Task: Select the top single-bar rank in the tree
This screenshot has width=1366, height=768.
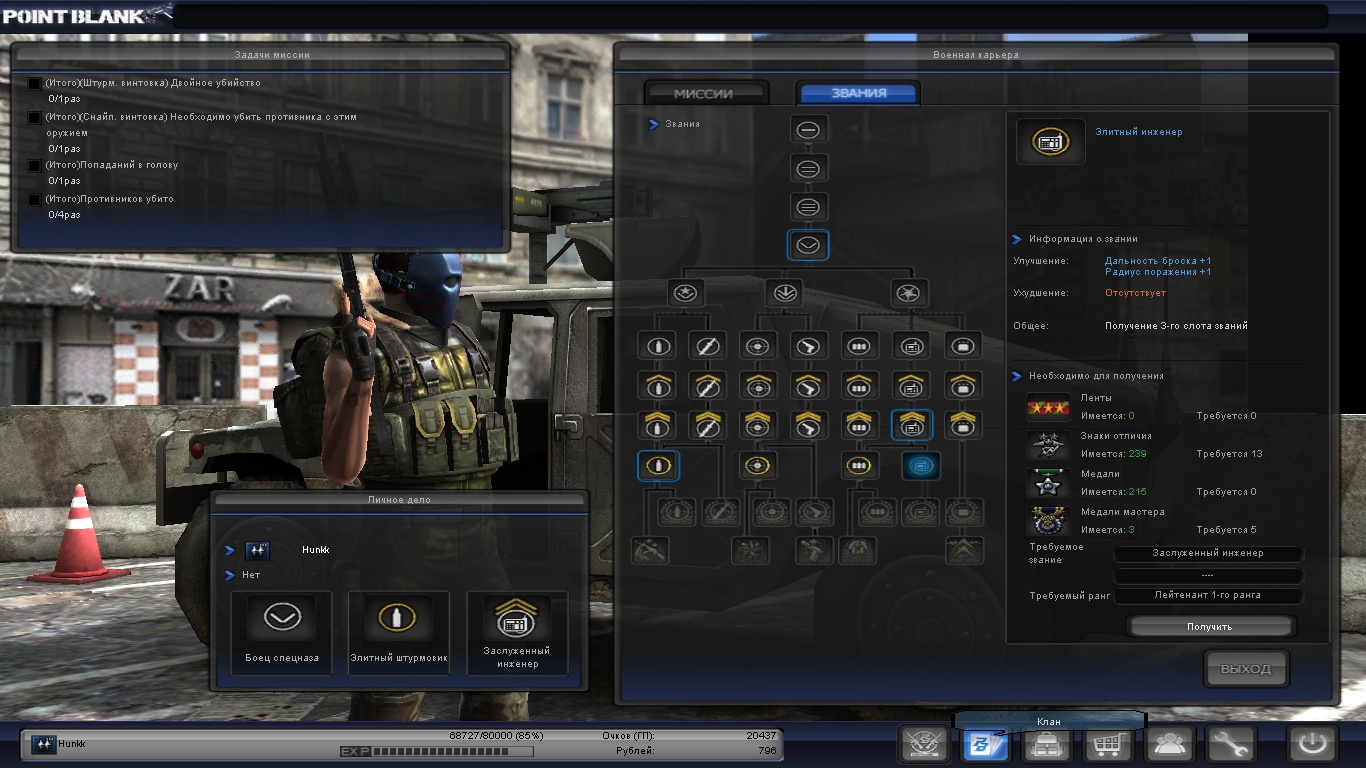Action: 808,129
